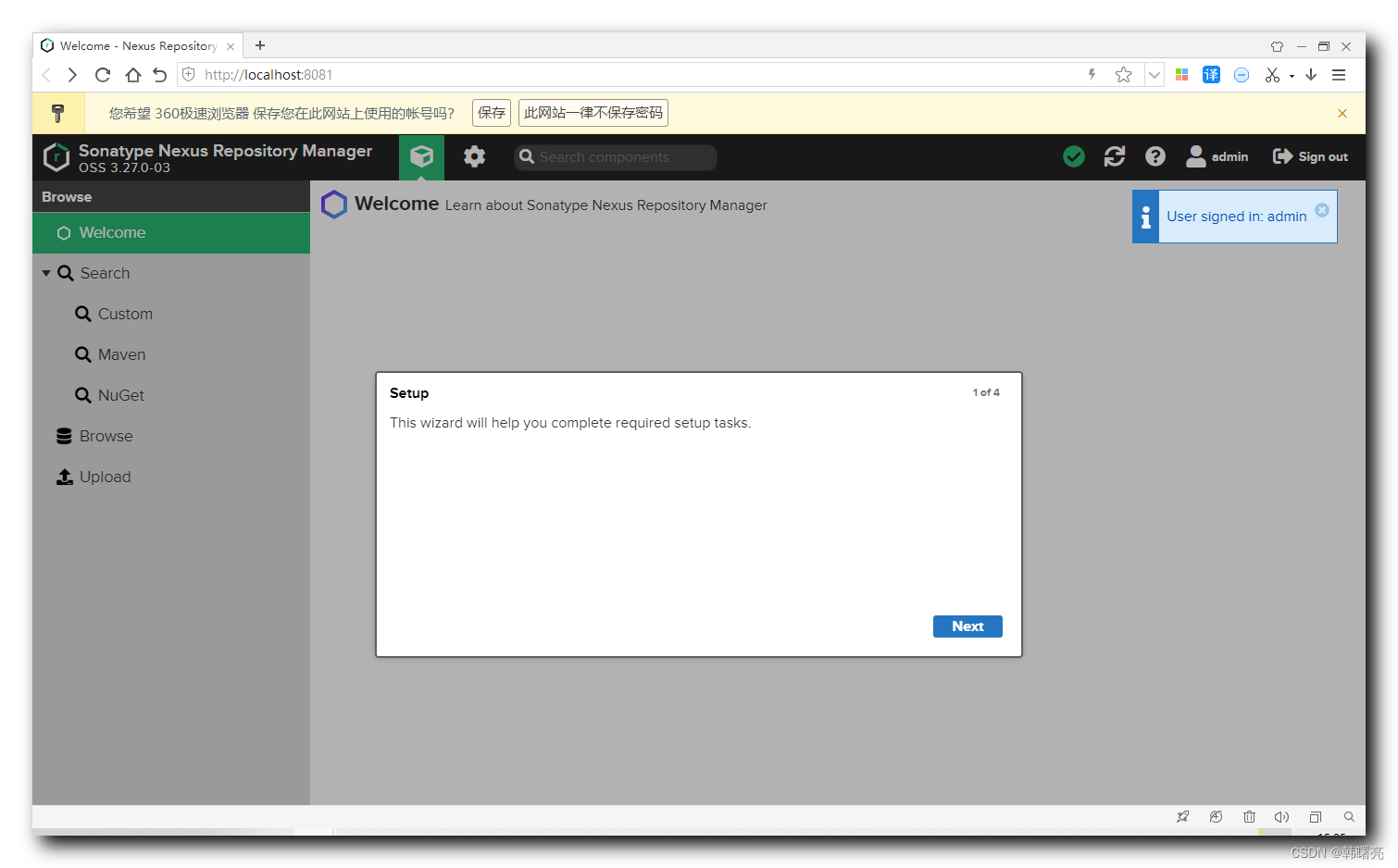The width and height of the screenshot is (1398, 868).
Task: Check system status green checkmark icon
Action: pyautogui.click(x=1074, y=156)
